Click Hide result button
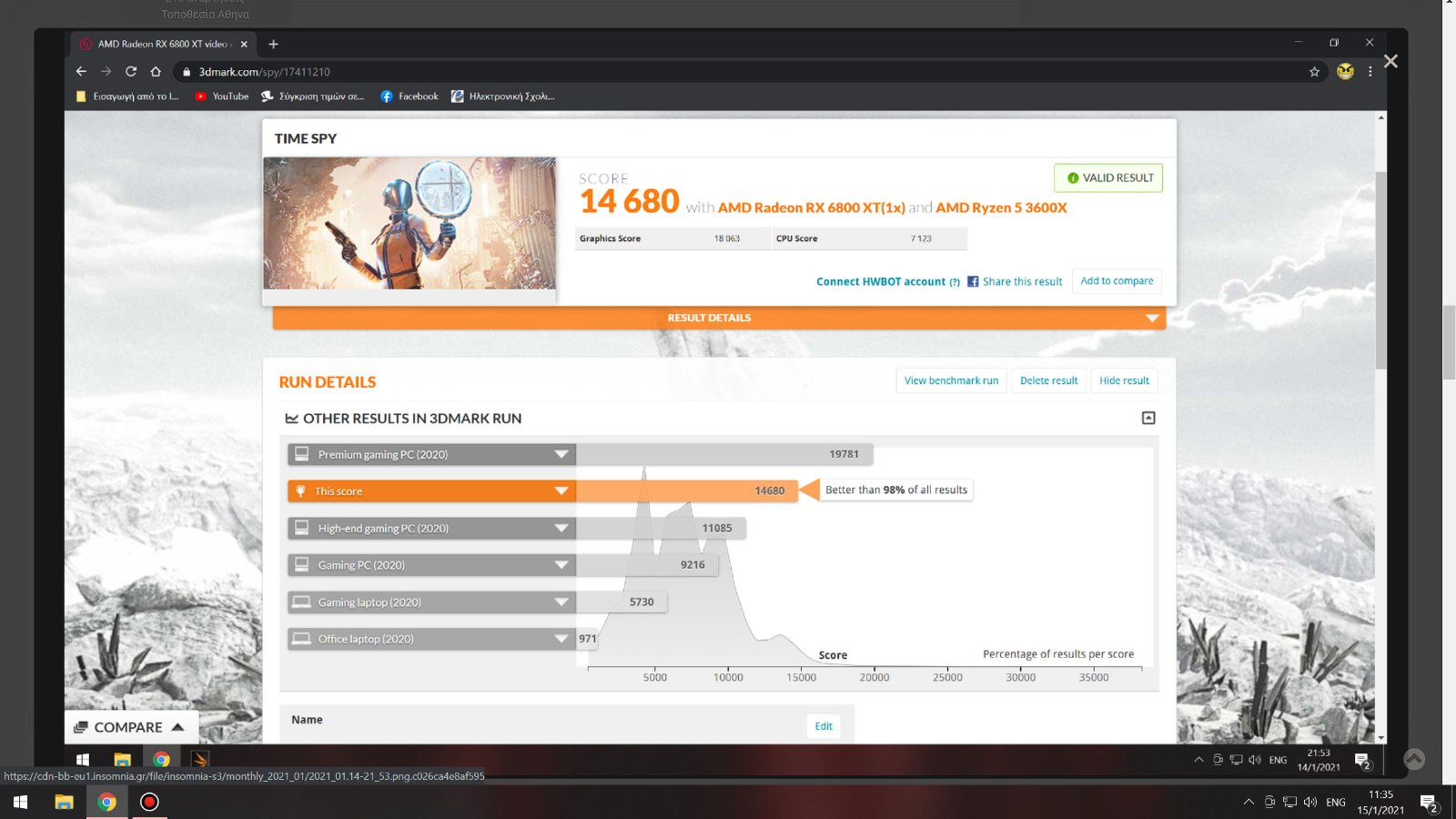 point(1124,380)
